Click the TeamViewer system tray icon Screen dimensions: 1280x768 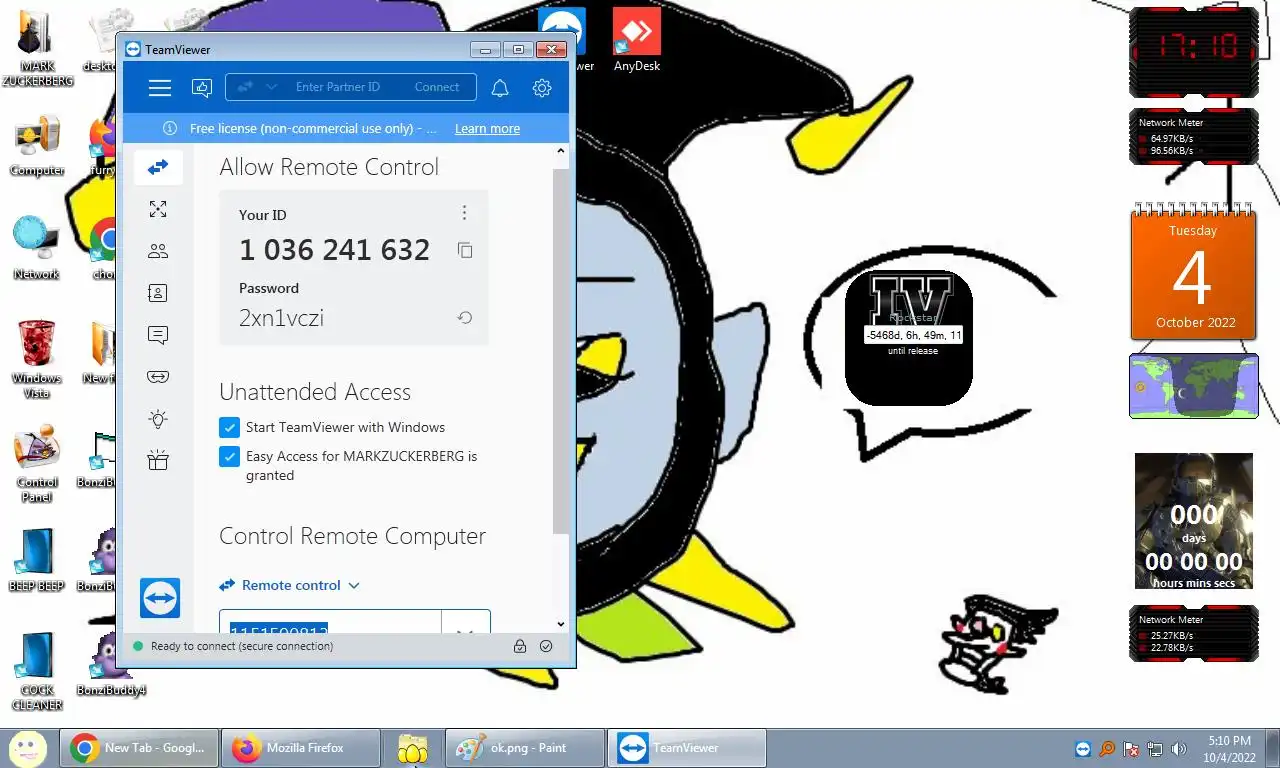tap(1083, 749)
